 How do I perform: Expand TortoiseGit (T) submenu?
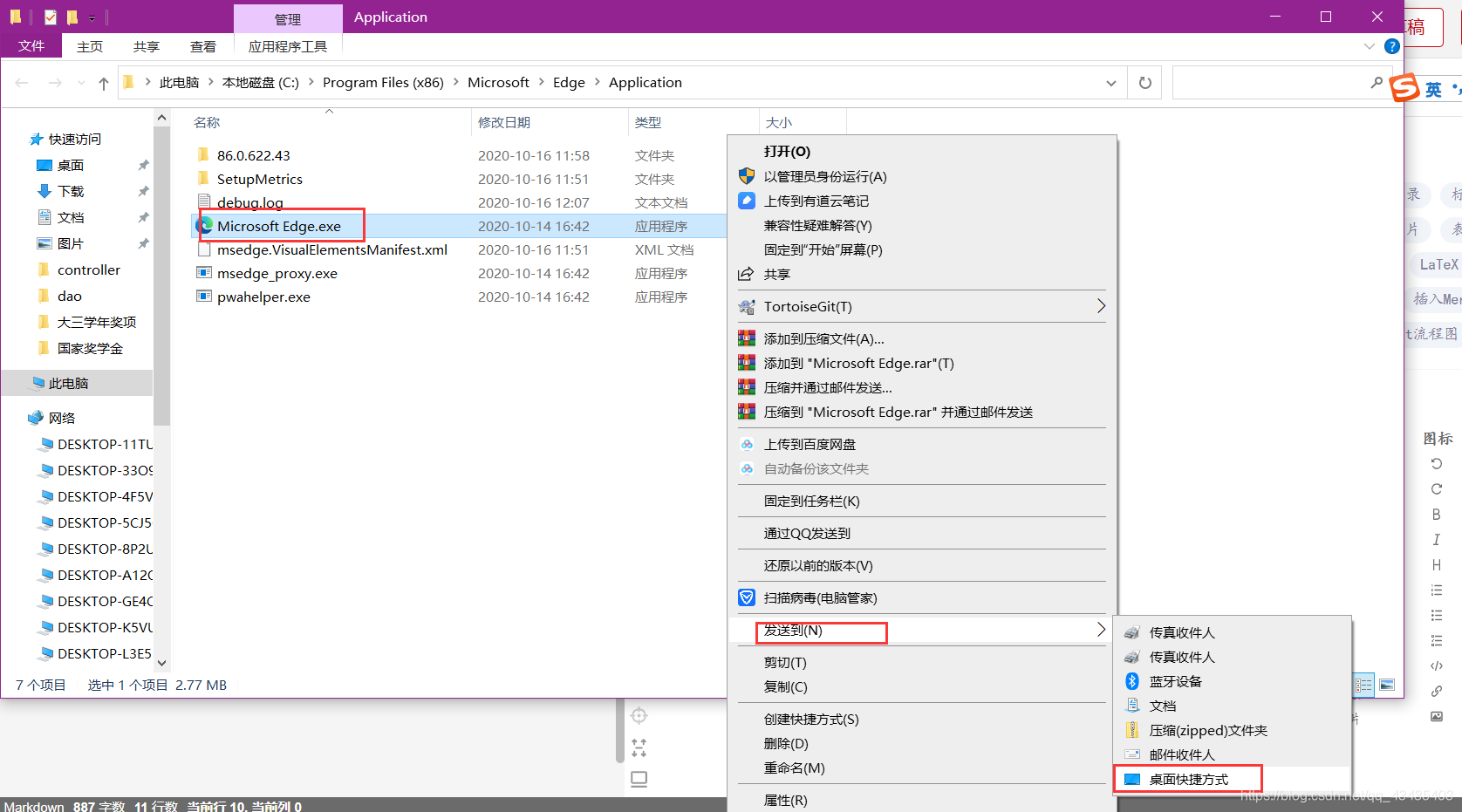[x=922, y=306]
